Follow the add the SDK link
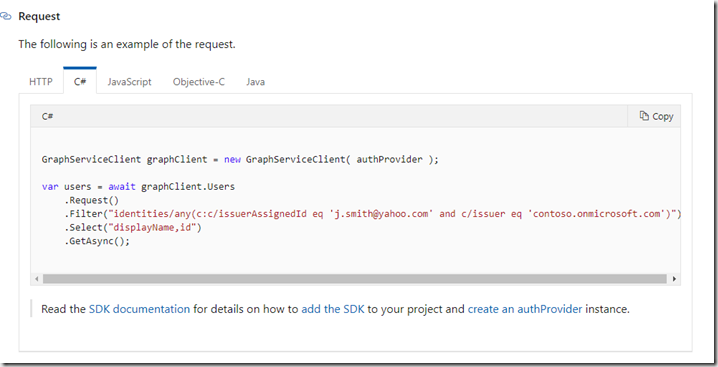The width and height of the screenshot is (718, 367). 333,309
